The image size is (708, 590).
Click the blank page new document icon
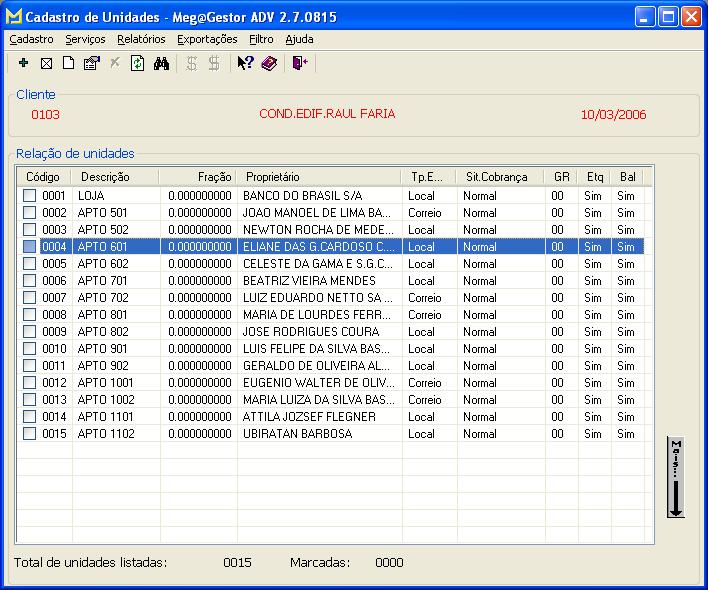pos(68,63)
